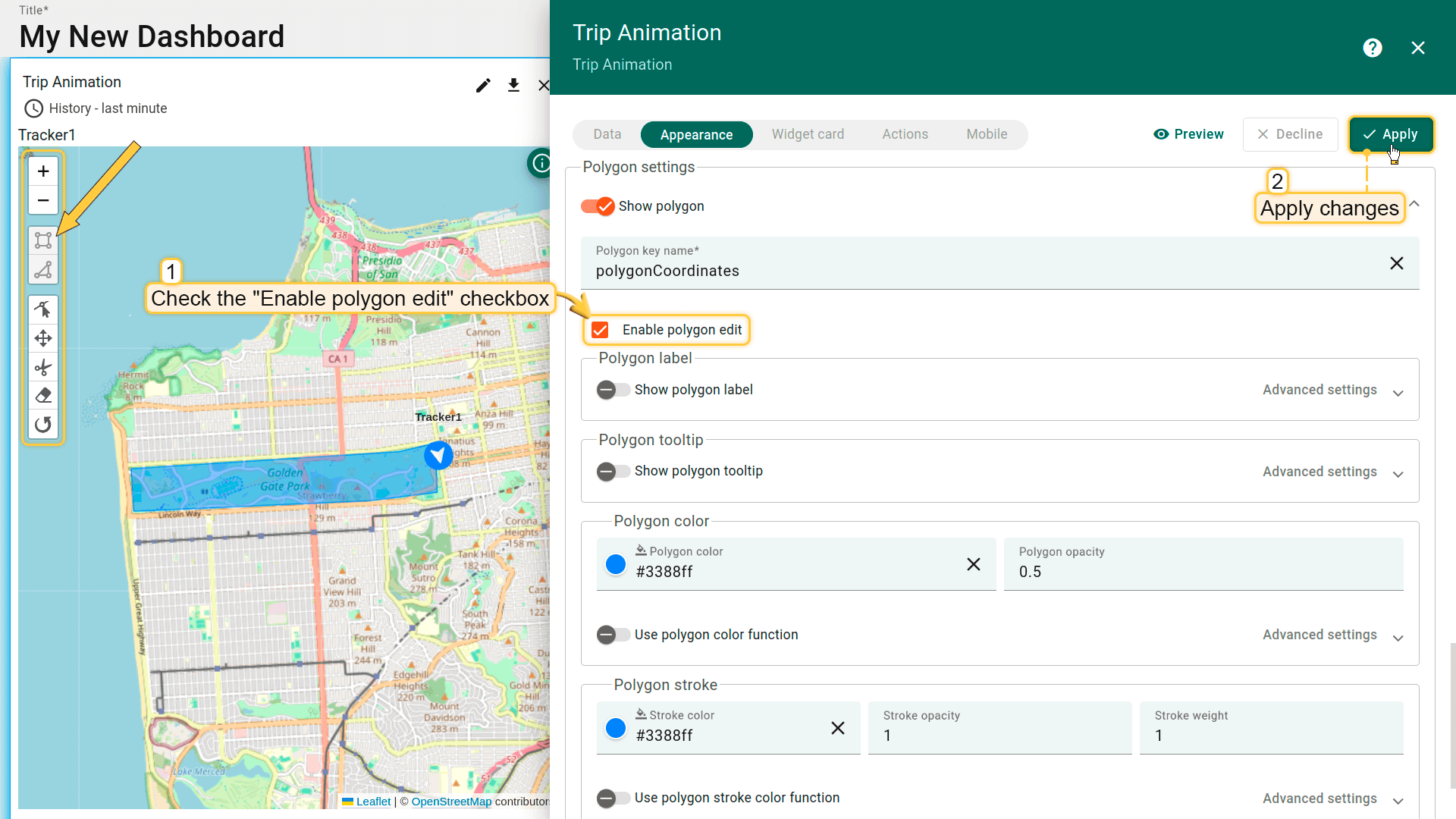Activate the edit layers tool on the map
This screenshot has width=1456, height=819.
(43, 309)
